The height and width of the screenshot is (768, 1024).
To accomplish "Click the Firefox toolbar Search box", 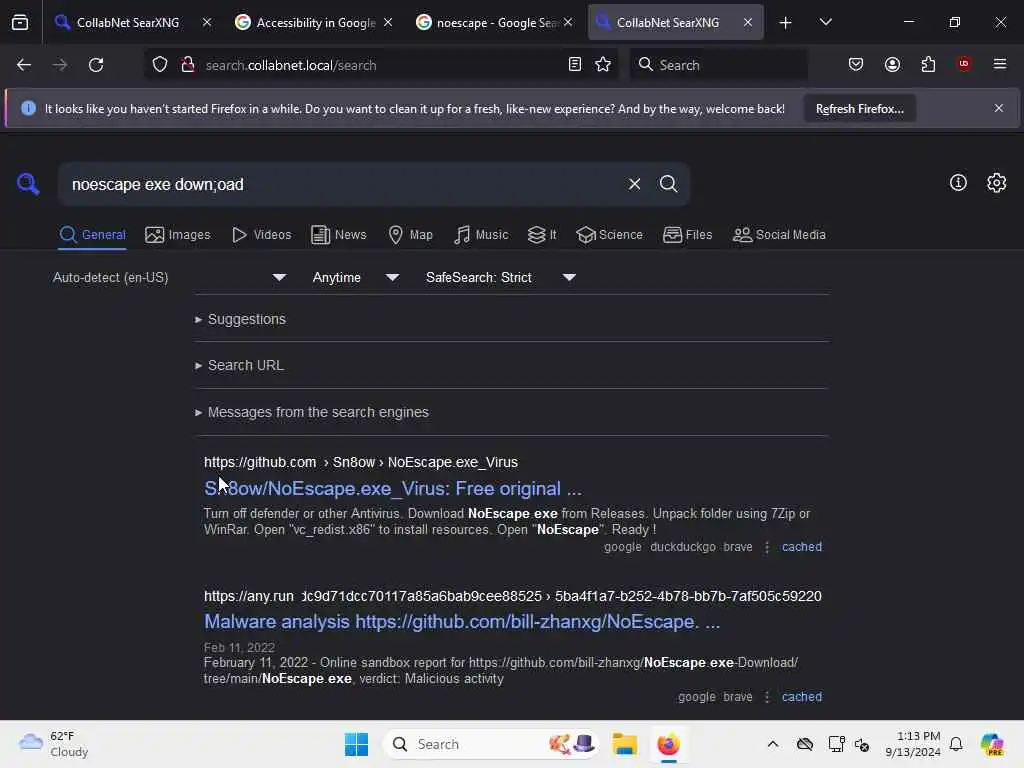I will [718, 65].
